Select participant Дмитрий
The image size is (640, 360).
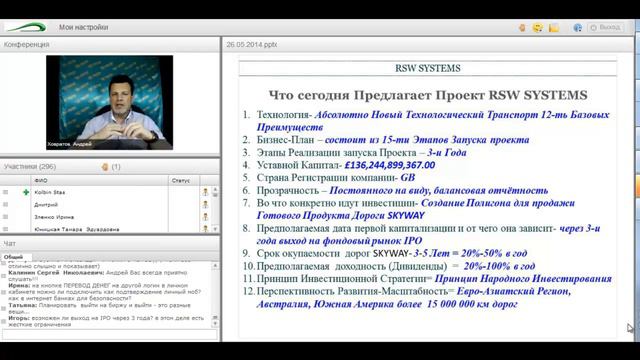coord(46,204)
